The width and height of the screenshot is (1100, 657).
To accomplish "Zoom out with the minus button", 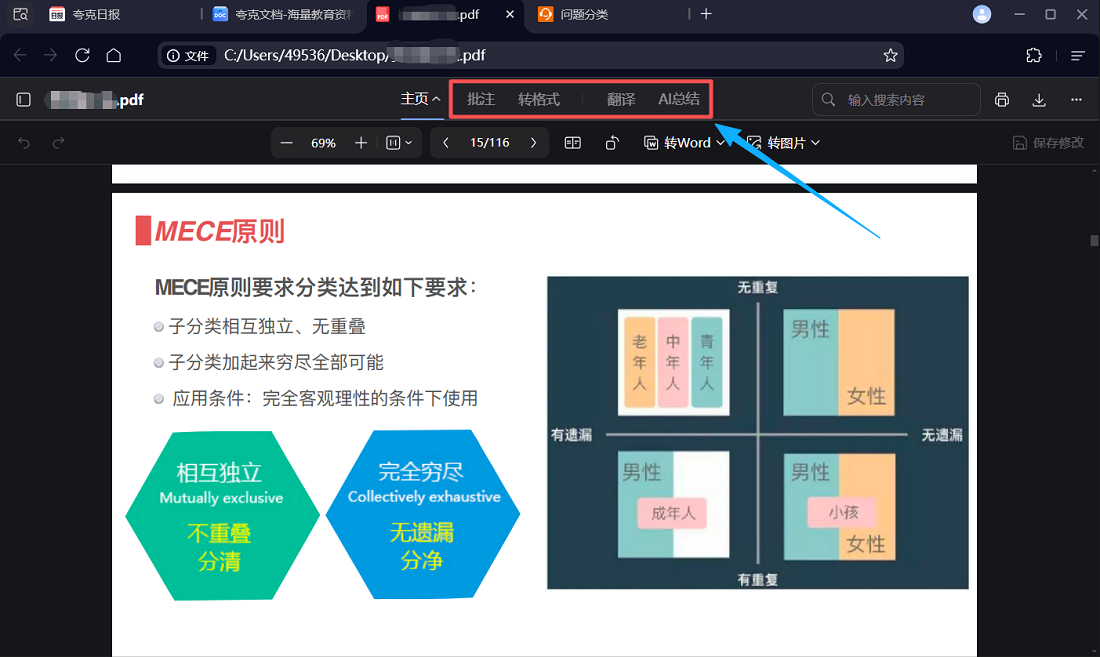I will pos(287,143).
